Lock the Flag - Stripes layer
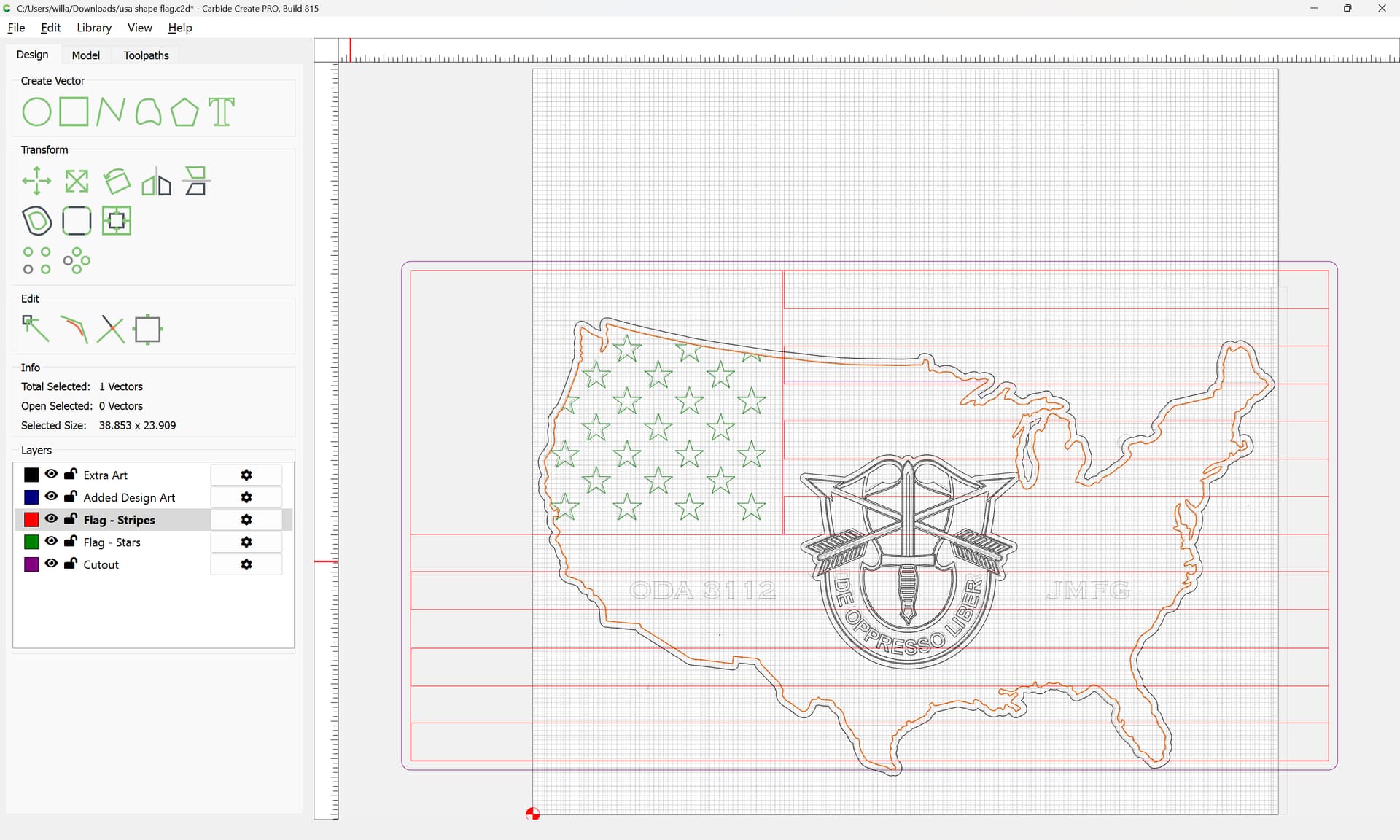1400x840 pixels. [x=71, y=519]
